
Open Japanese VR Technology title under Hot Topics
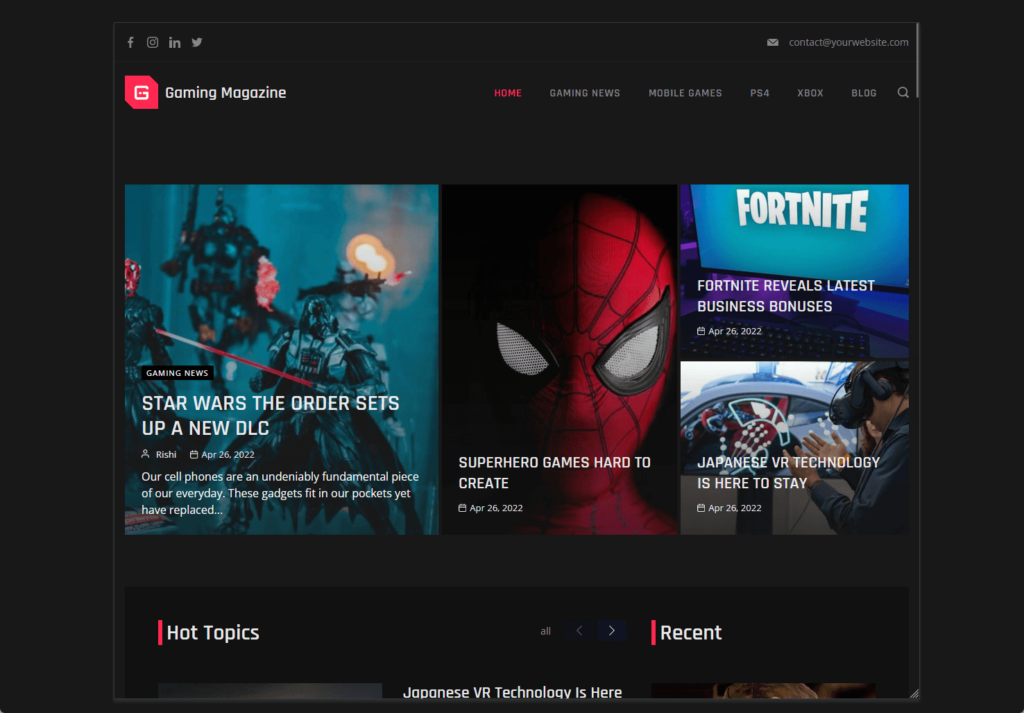pyautogui.click(x=513, y=692)
